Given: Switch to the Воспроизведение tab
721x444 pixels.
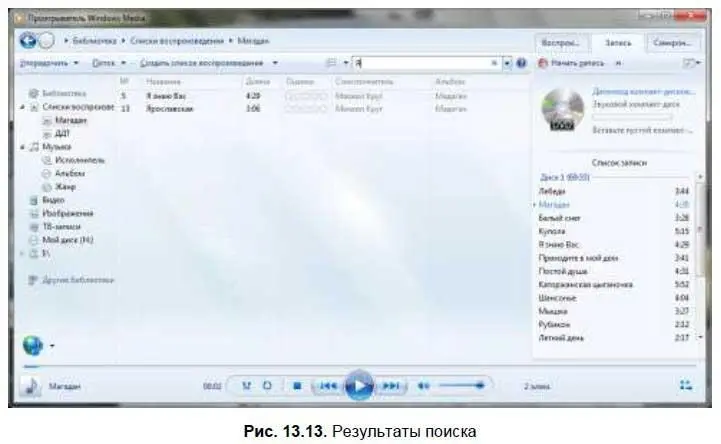Looking at the screenshot, I should click(561, 43).
